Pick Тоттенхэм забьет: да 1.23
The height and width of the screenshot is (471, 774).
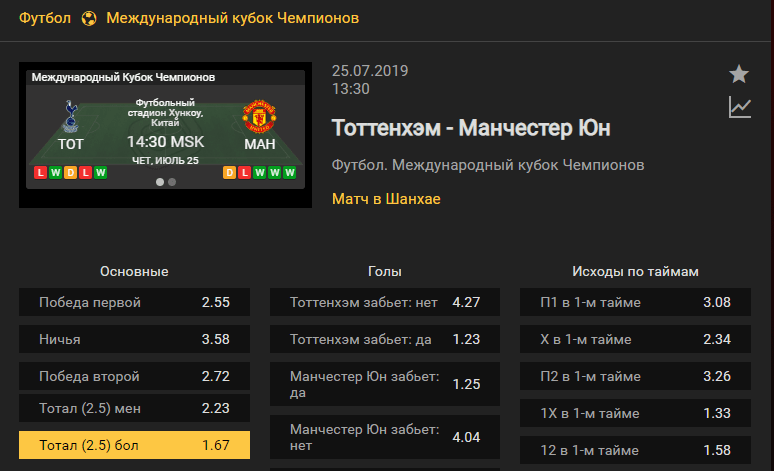coord(385,339)
